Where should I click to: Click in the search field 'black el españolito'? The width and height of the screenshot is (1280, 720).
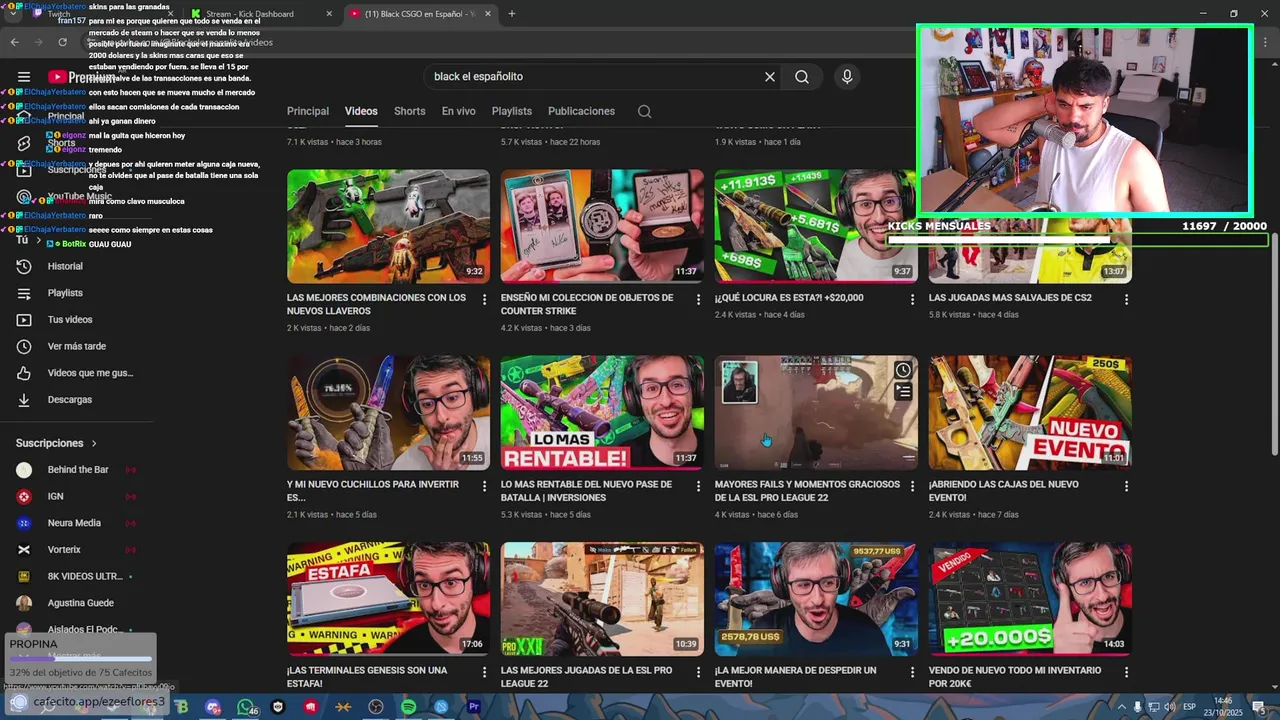click(590, 77)
